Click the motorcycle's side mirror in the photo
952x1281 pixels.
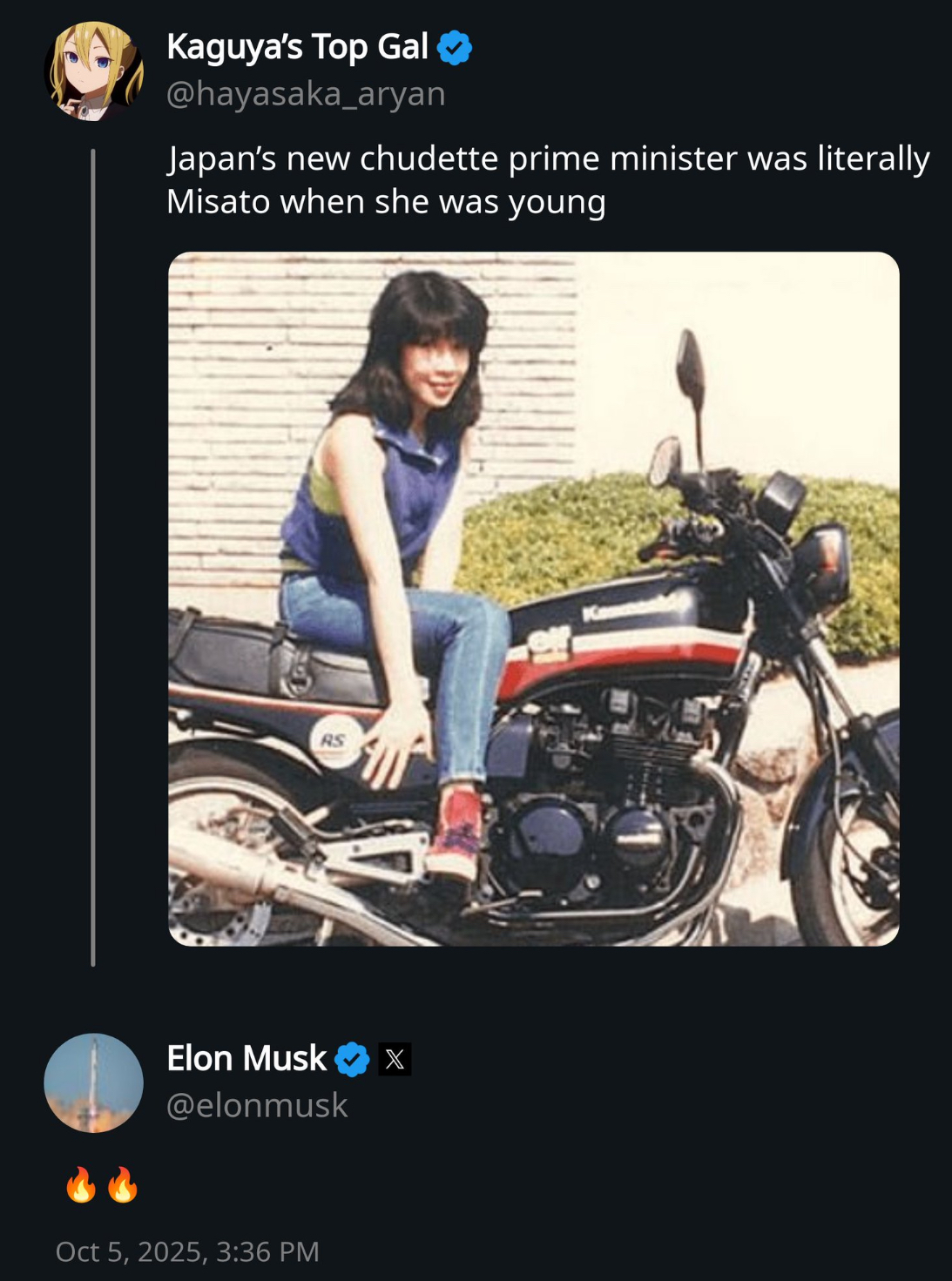(690, 361)
